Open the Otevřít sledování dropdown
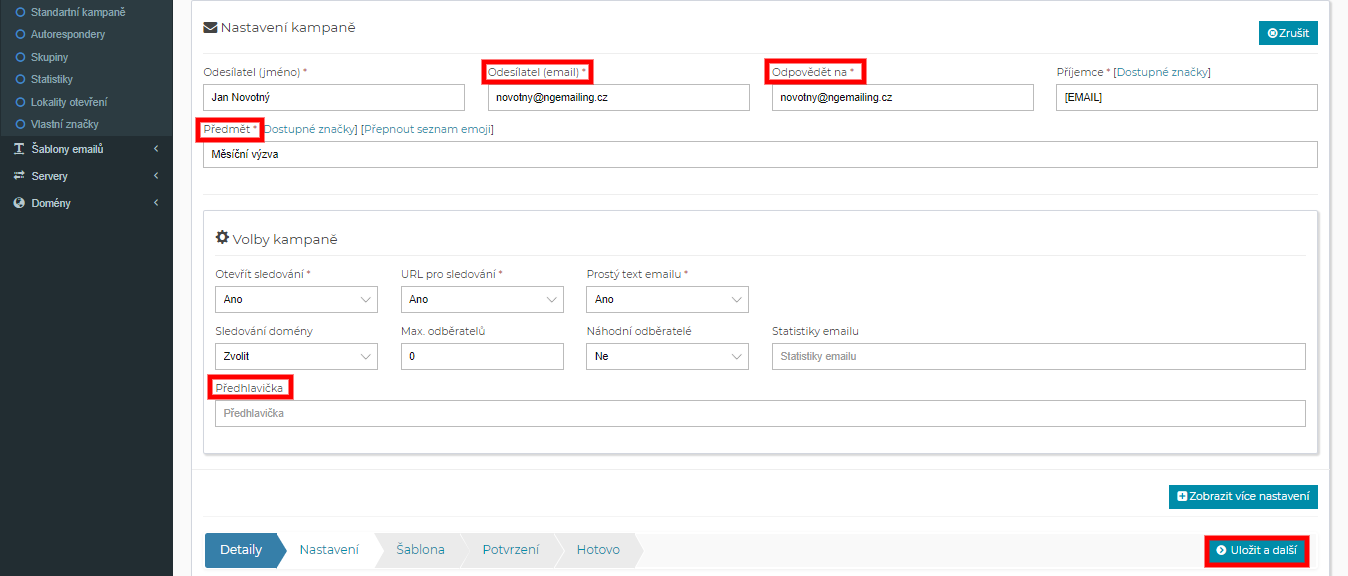The image size is (1348, 576). (296, 299)
